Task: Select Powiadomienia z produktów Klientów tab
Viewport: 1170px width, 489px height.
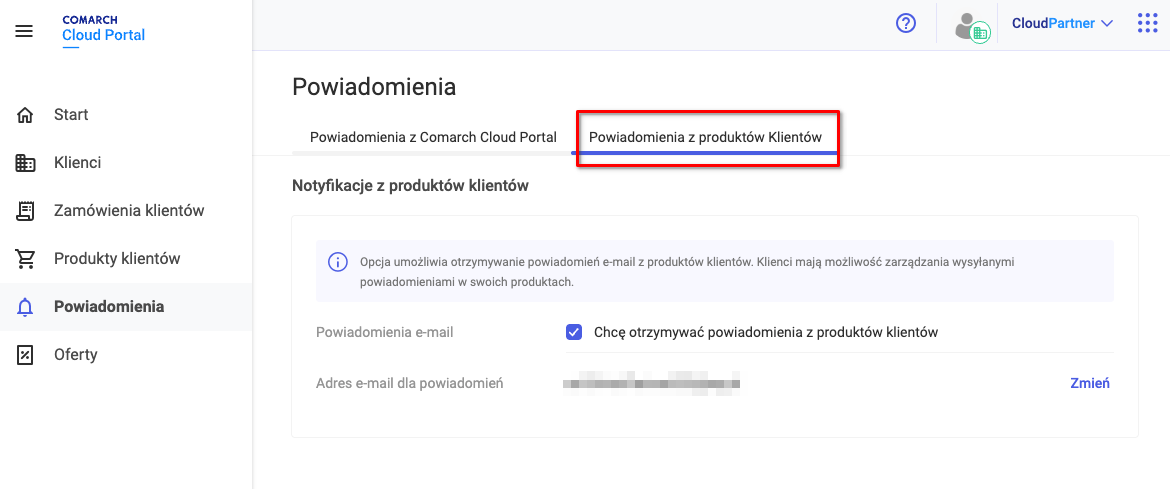Action: [x=705, y=137]
